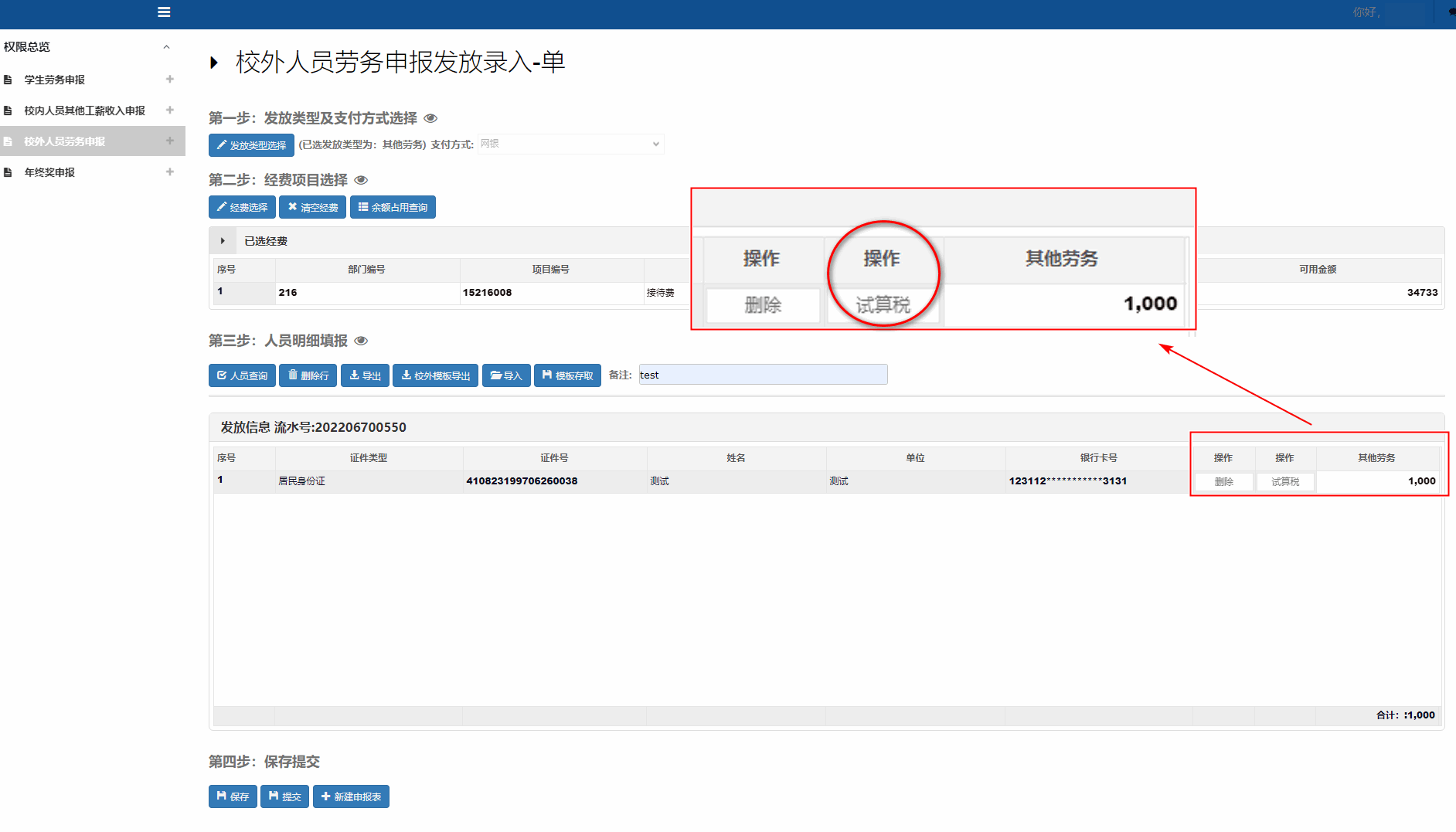Click 导入 folder button
The image size is (1456, 832).
(x=506, y=375)
